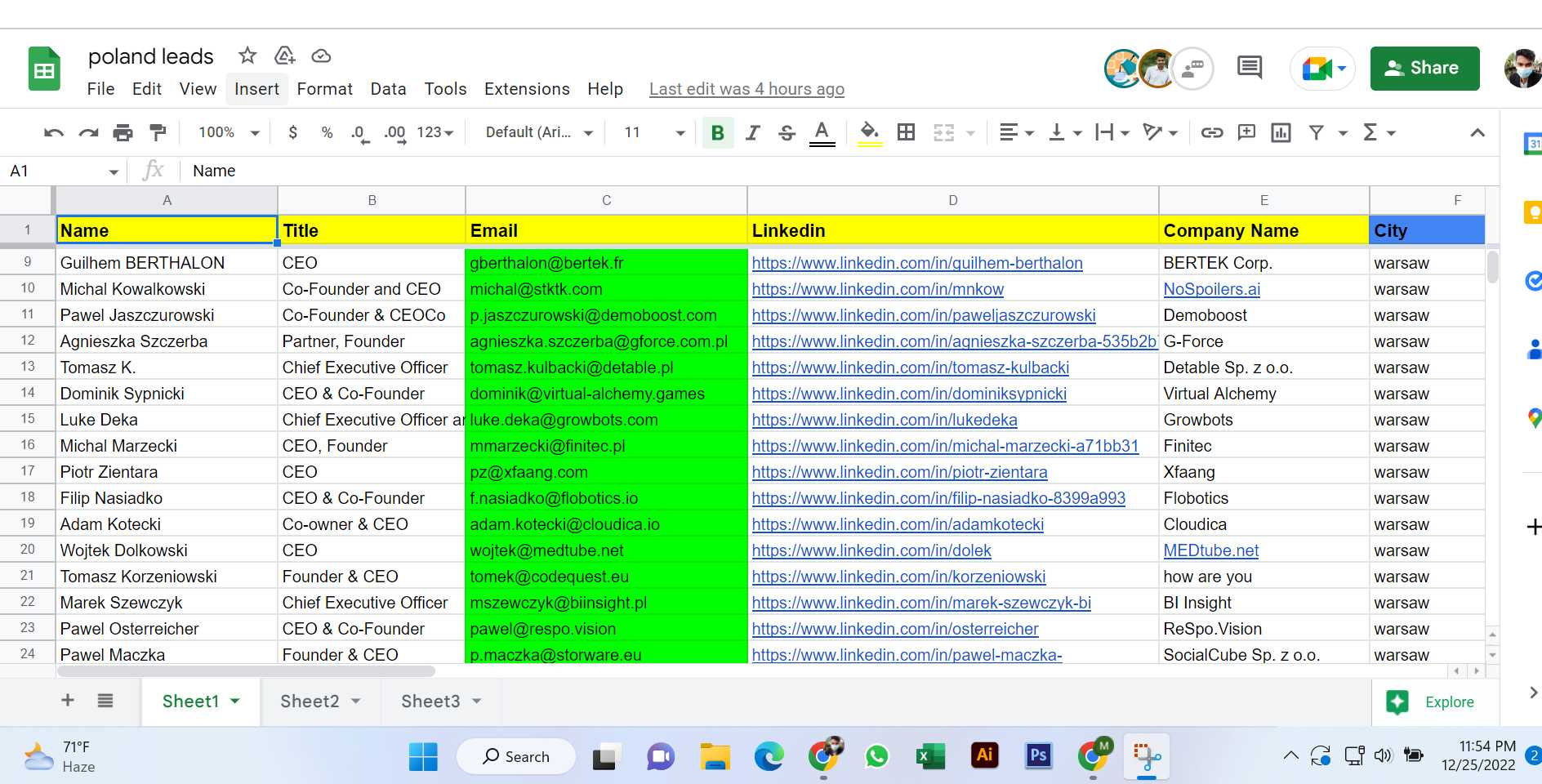Hide the menus with up chevron
This screenshot has width=1542, height=784.
[1477, 132]
